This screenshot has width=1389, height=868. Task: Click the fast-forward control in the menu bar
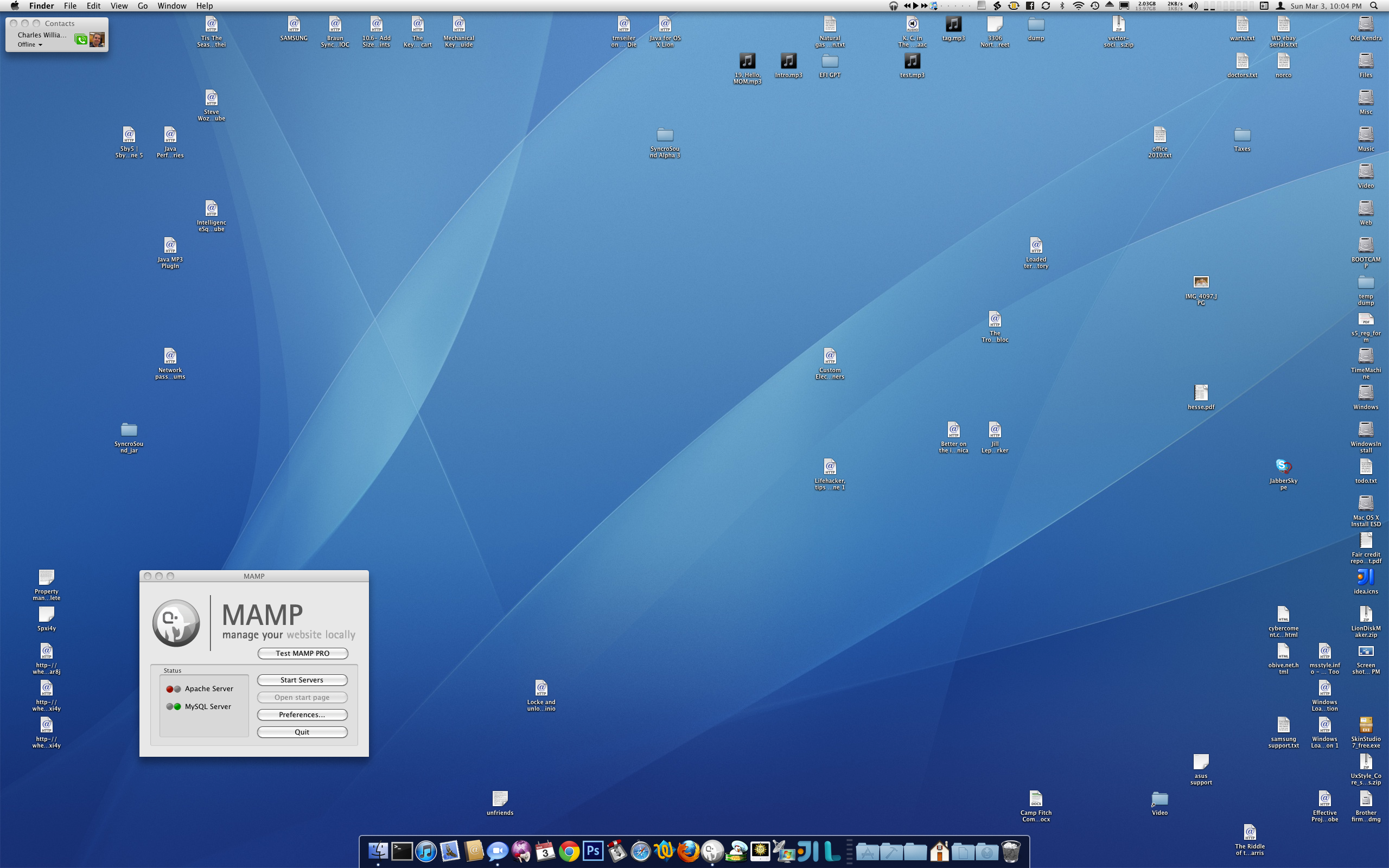click(x=924, y=6)
